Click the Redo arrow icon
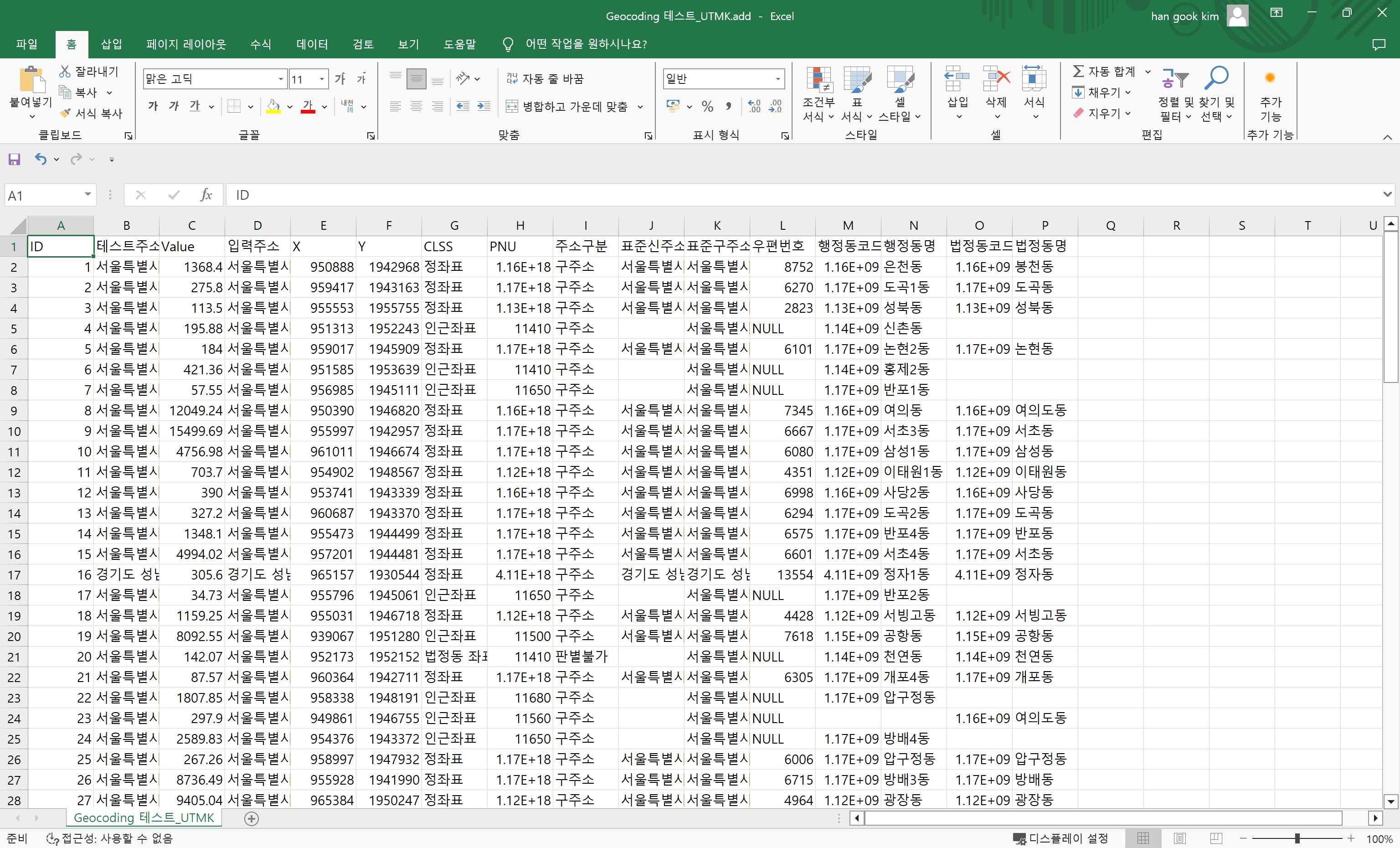The height and width of the screenshot is (848, 1400). coord(76,159)
